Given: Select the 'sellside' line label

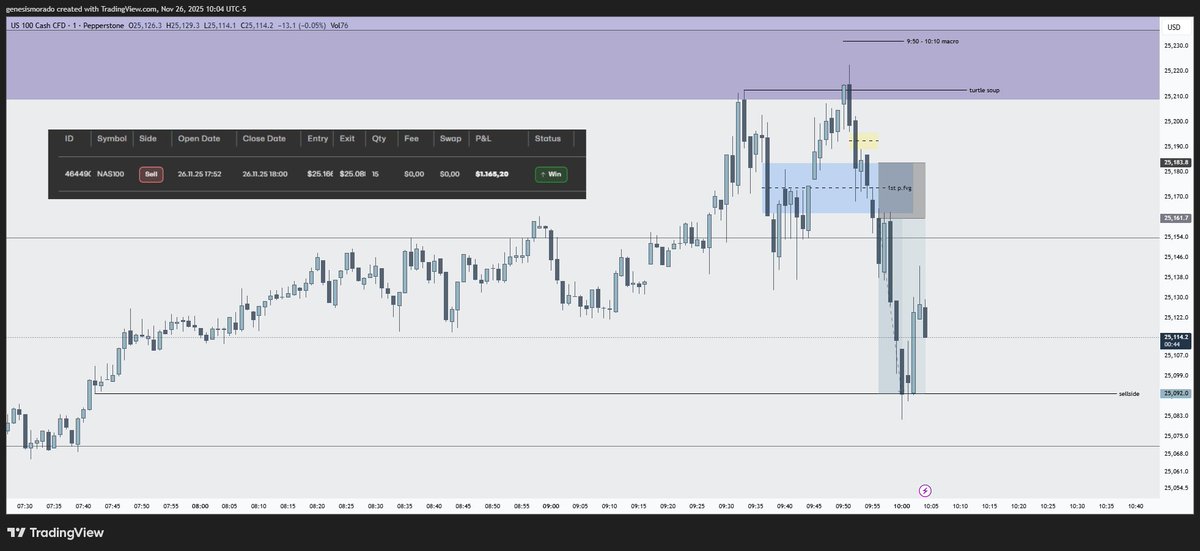Looking at the screenshot, I should pos(1128,394).
